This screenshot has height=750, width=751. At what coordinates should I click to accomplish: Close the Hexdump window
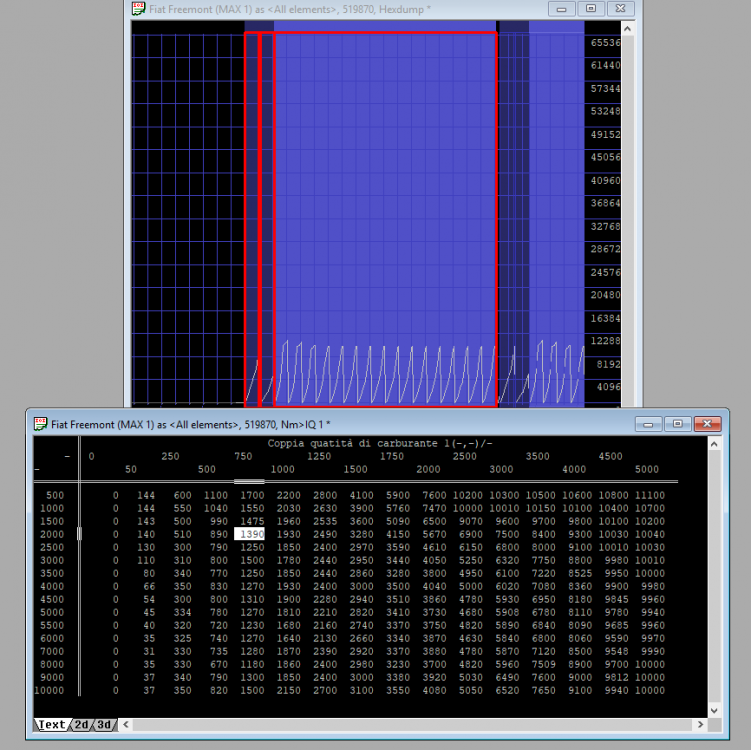pyautogui.click(x=622, y=9)
